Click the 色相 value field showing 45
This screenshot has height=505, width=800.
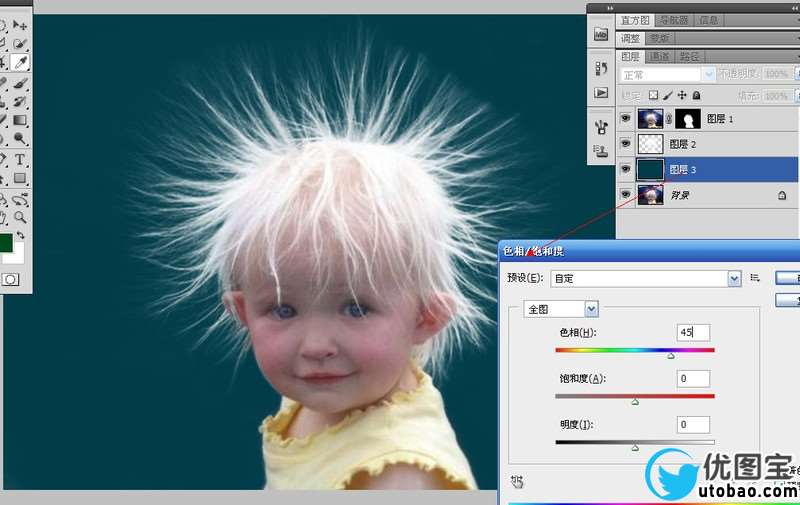point(693,333)
